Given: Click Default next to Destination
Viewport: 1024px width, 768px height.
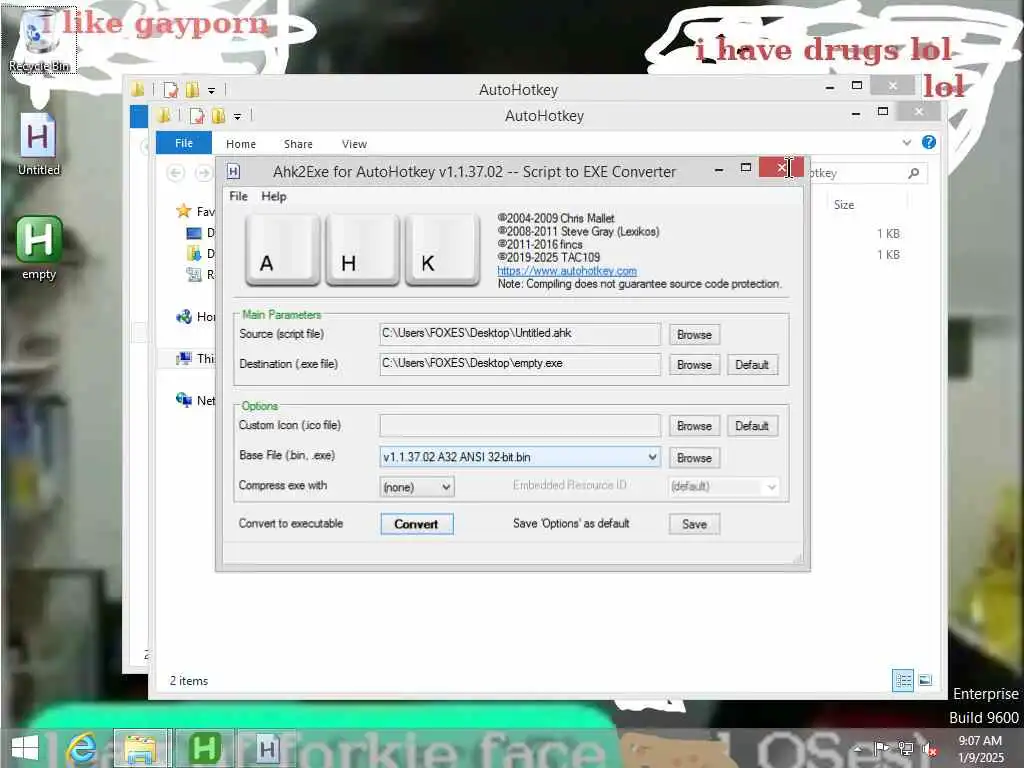Looking at the screenshot, I should pos(752,364).
